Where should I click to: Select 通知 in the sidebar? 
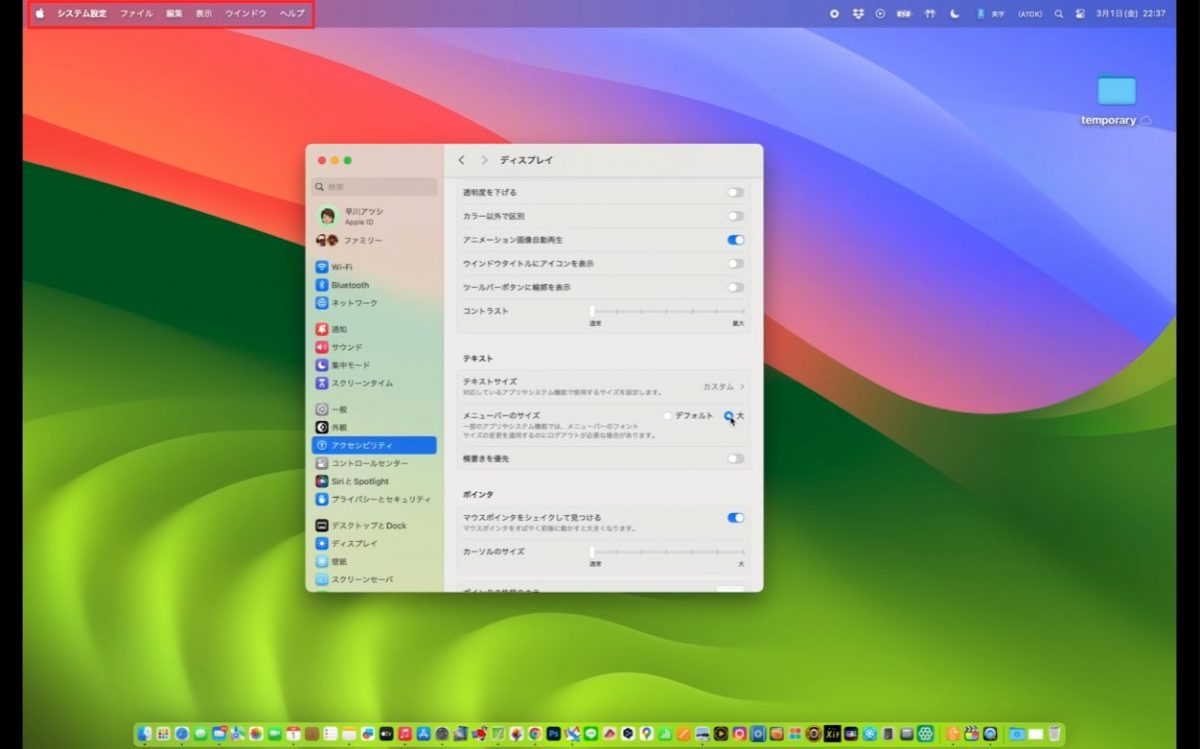(x=374, y=329)
